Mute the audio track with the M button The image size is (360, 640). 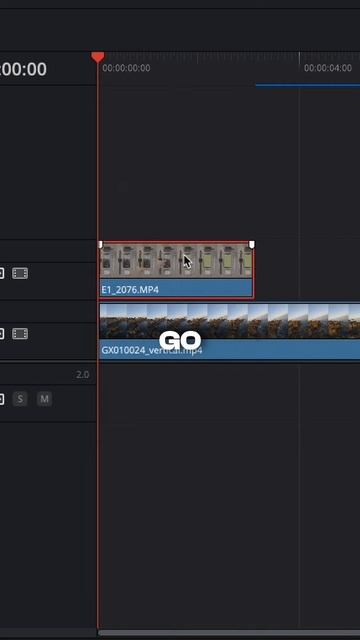(44, 399)
